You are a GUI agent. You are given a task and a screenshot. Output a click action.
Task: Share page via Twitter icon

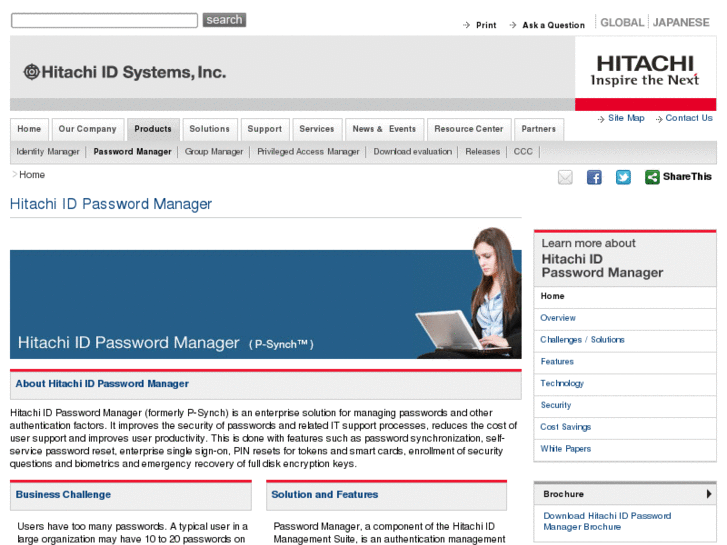click(x=623, y=177)
